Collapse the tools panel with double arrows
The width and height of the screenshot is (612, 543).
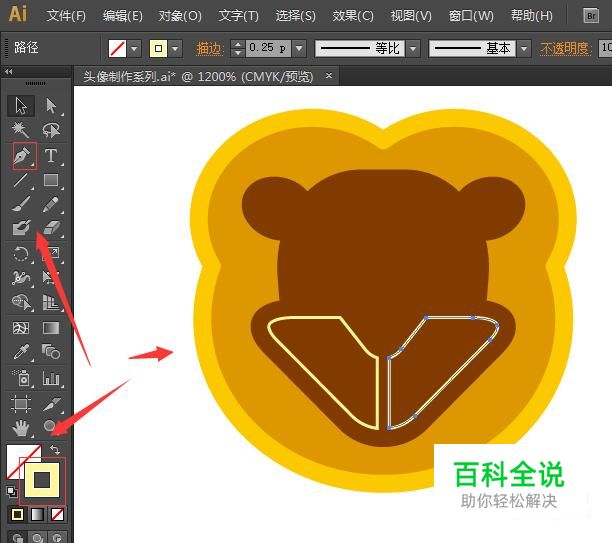(x=9, y=71)
